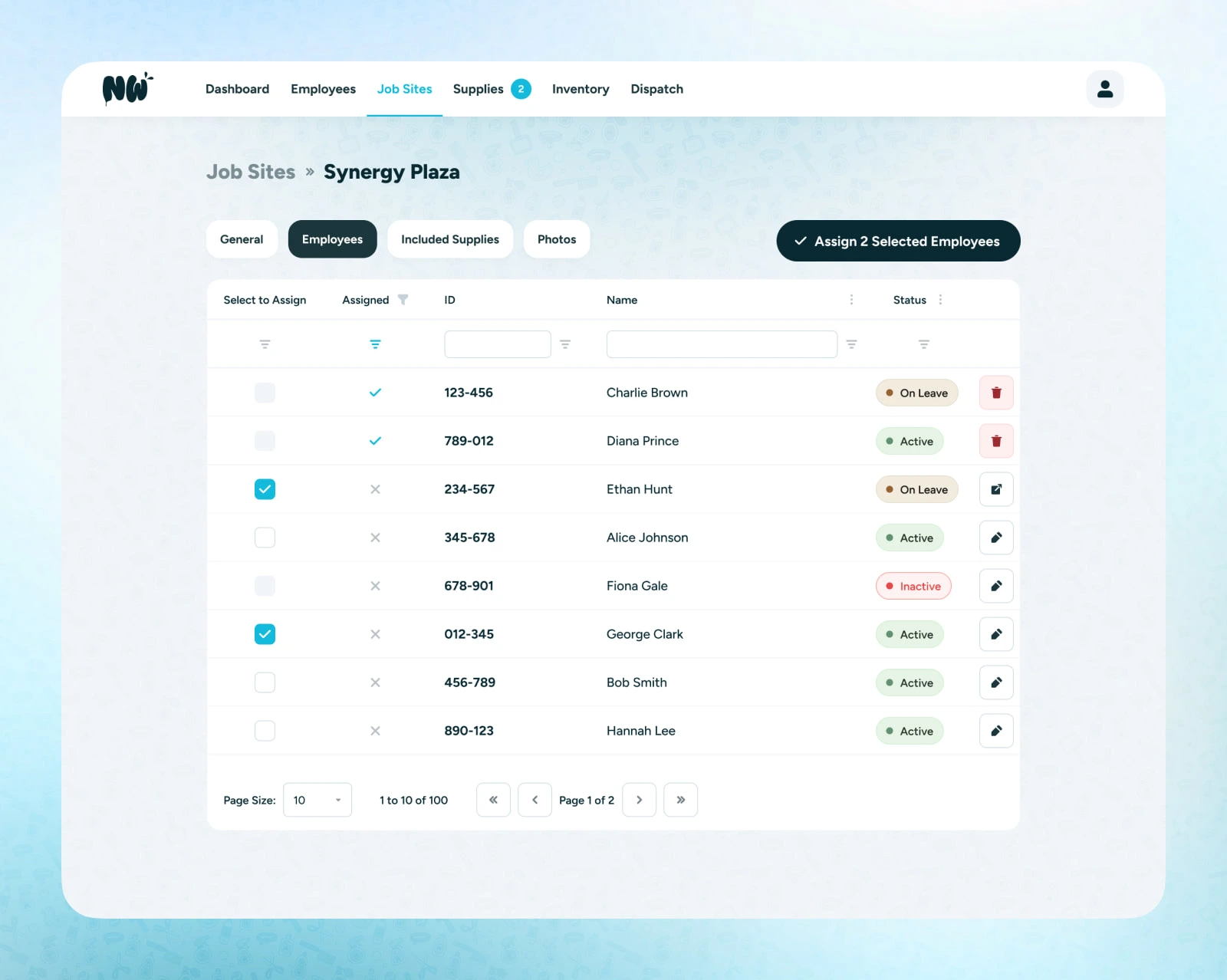Sort by the Name column header
1227x980 pixels.
point(622,300)
